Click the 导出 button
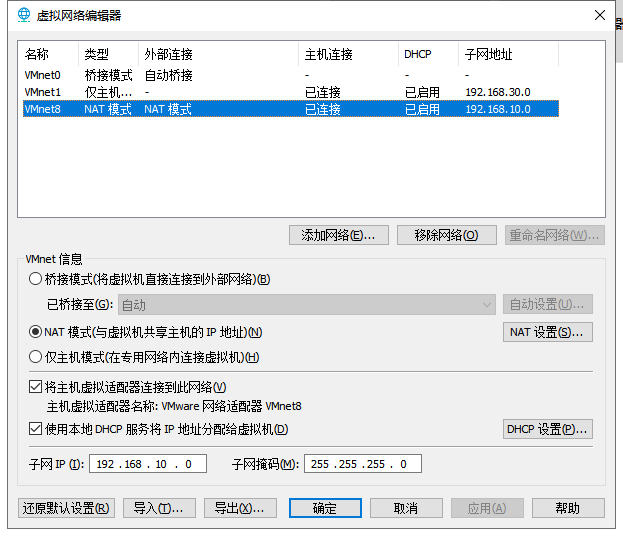This screenshot has width=623, height=536. tap(240, 508)
